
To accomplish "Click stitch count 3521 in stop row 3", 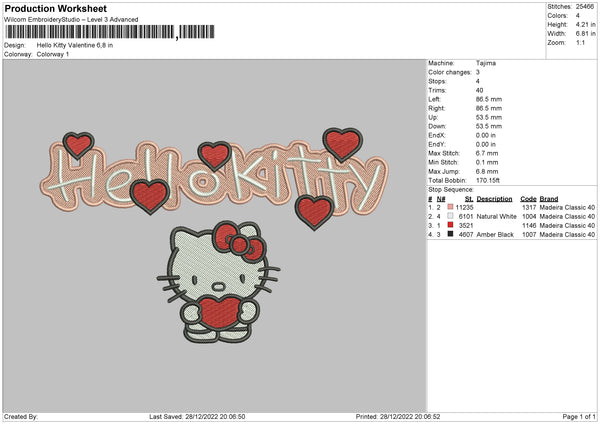I will [466, 225].
